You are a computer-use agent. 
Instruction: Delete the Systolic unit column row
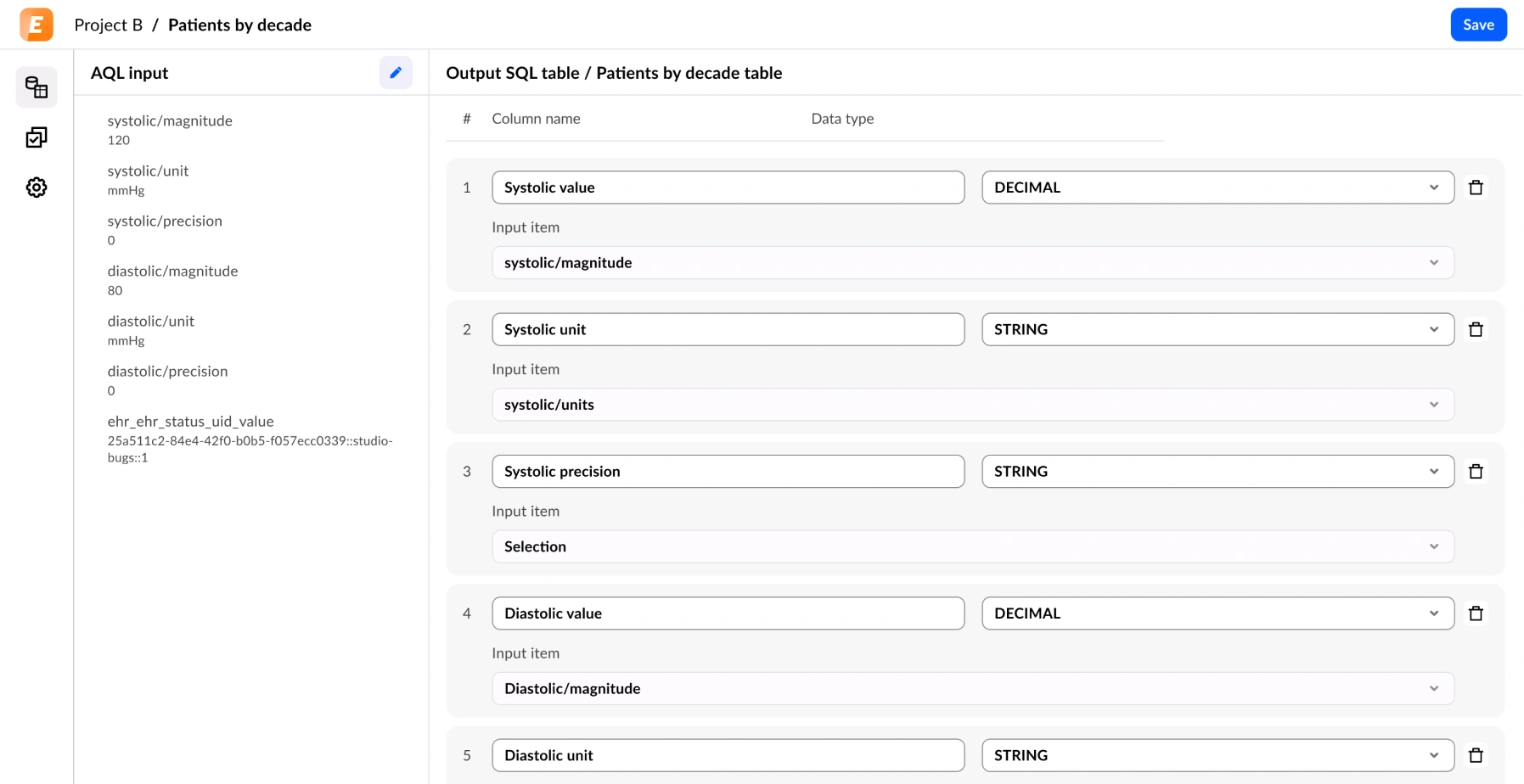pos(1476,329)
